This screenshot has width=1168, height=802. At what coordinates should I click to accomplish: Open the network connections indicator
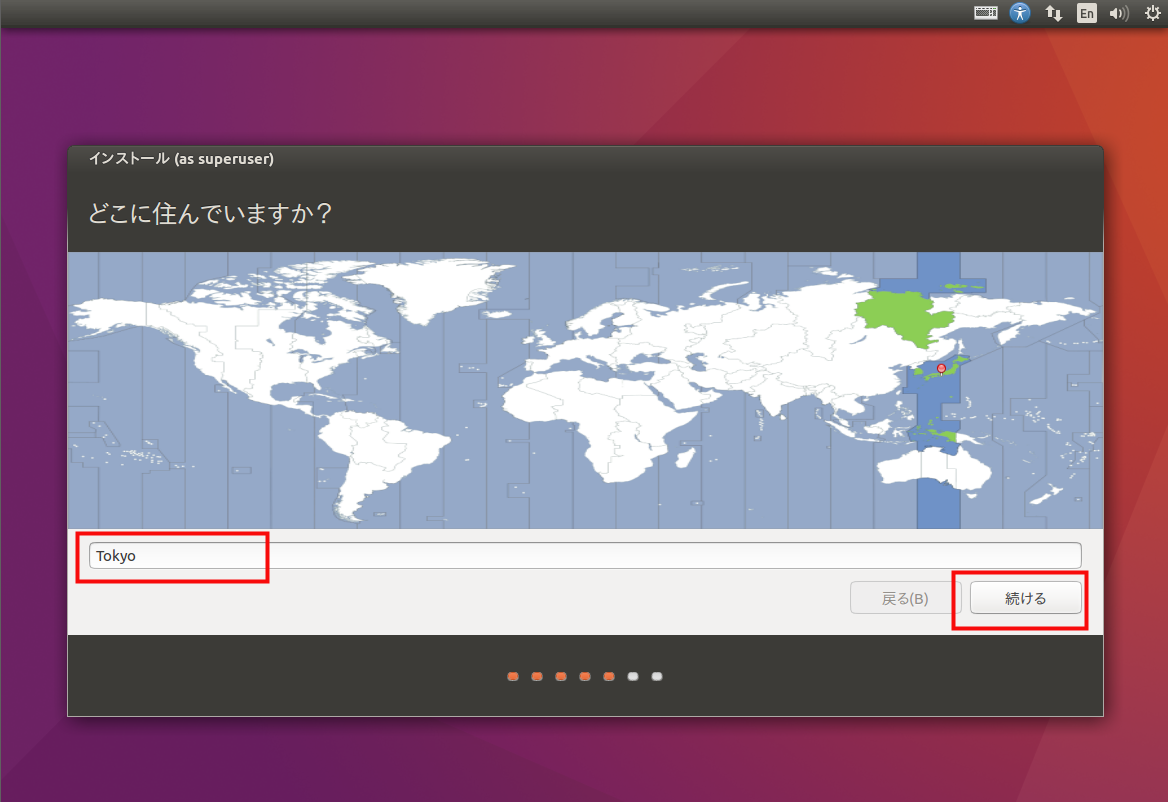pos(1053,13)
